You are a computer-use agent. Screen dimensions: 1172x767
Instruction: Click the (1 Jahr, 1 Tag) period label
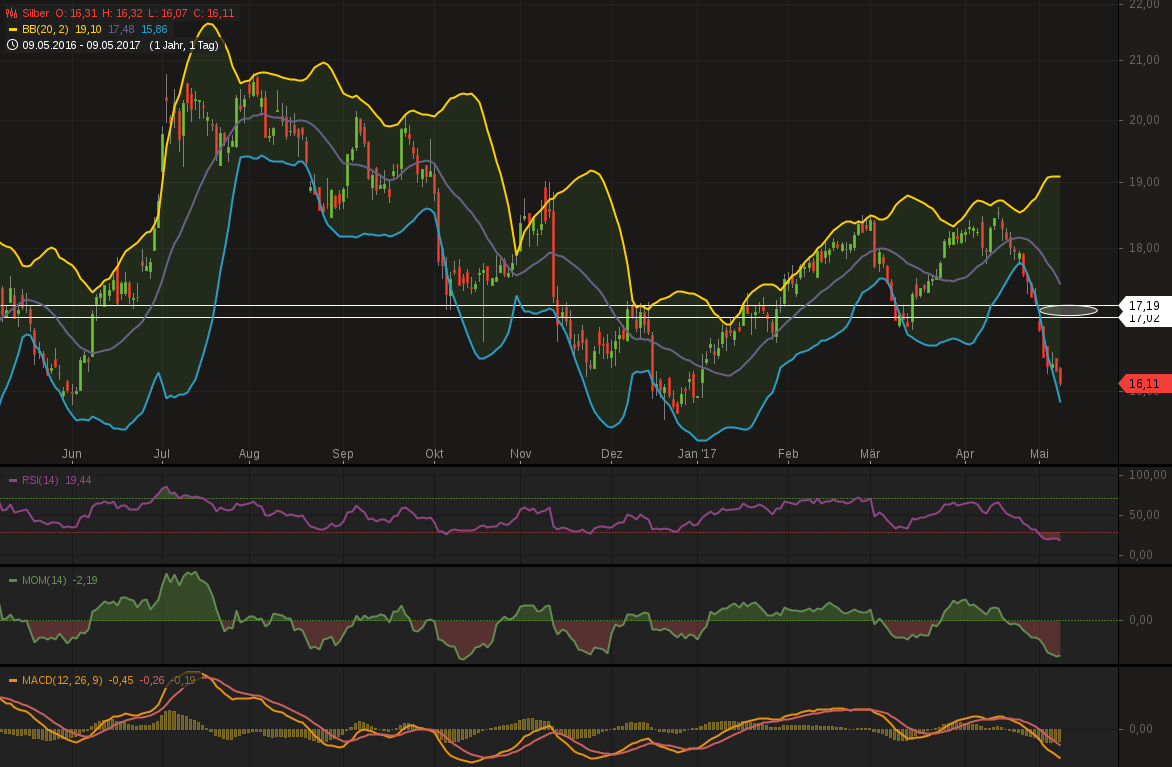tap(184, 45)
